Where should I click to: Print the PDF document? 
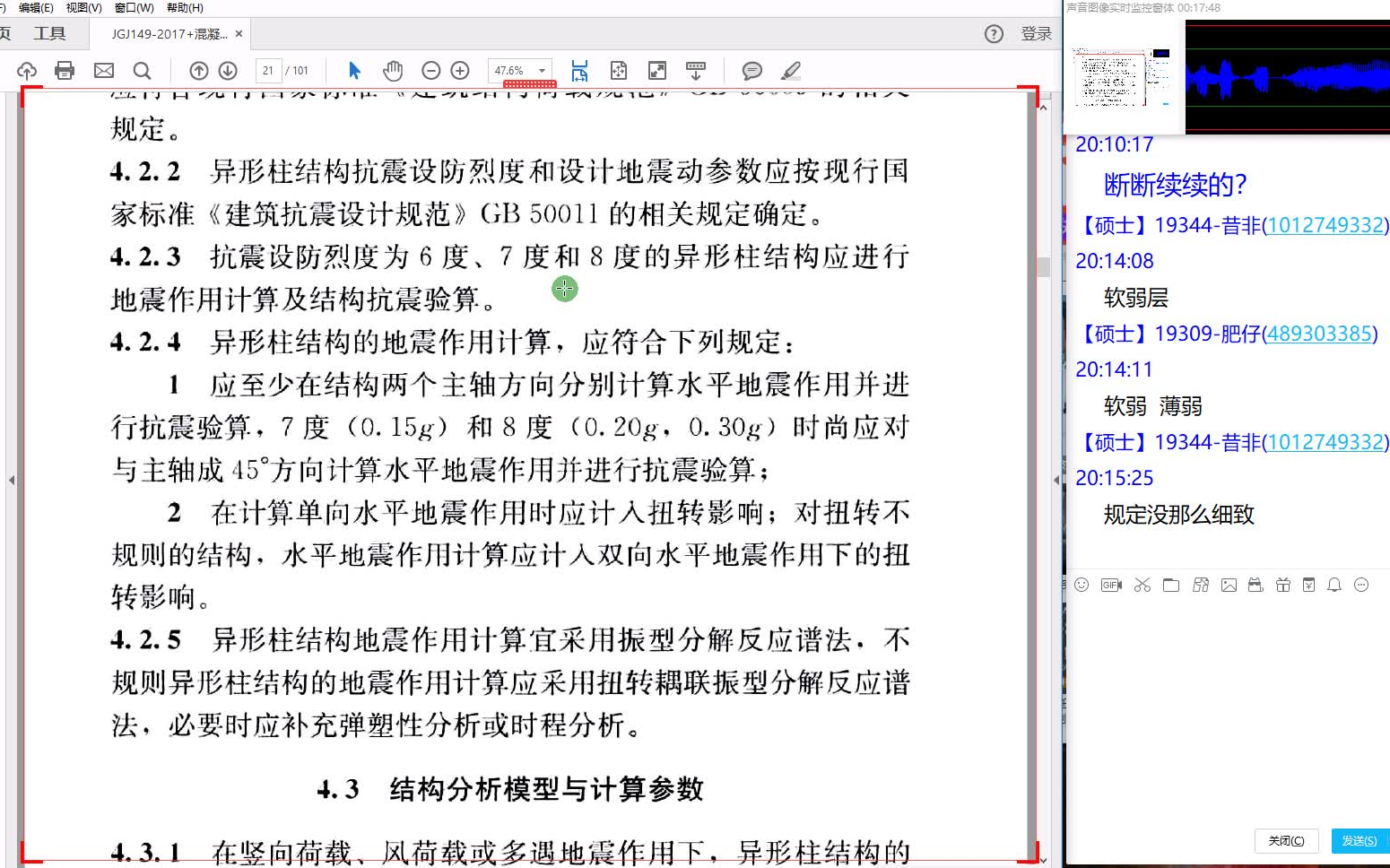65,71
